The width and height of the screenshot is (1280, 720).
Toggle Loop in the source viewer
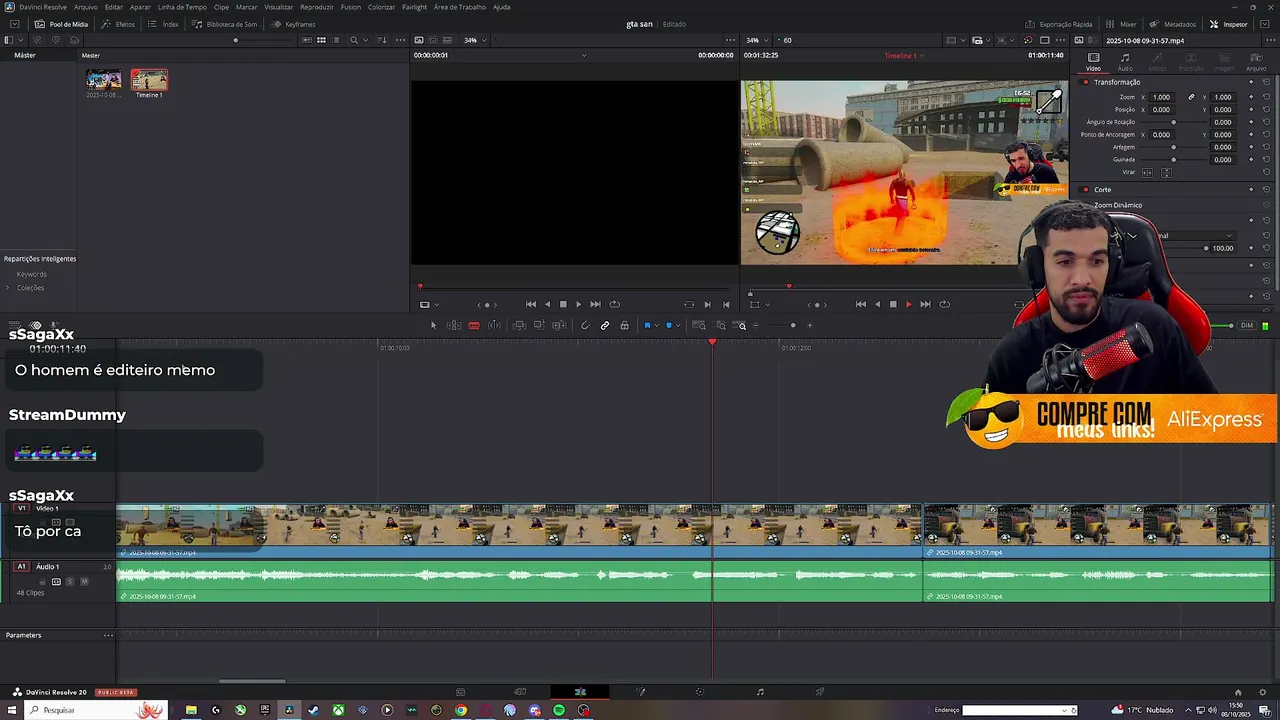point(614,304)
